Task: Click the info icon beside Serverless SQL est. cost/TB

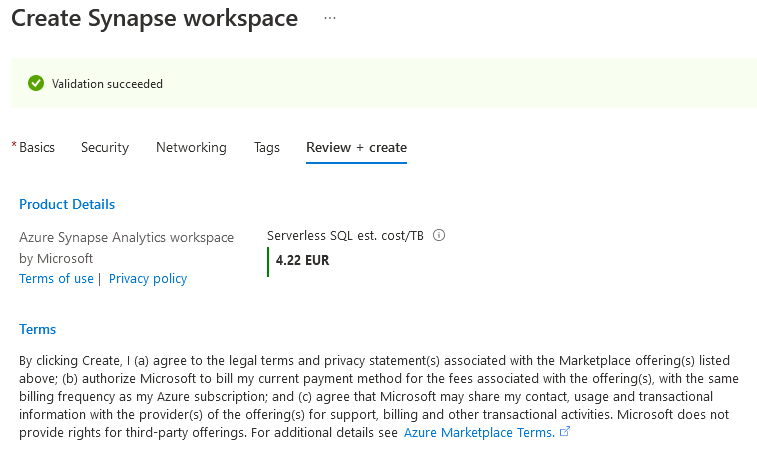Action: tap(439, 235)
